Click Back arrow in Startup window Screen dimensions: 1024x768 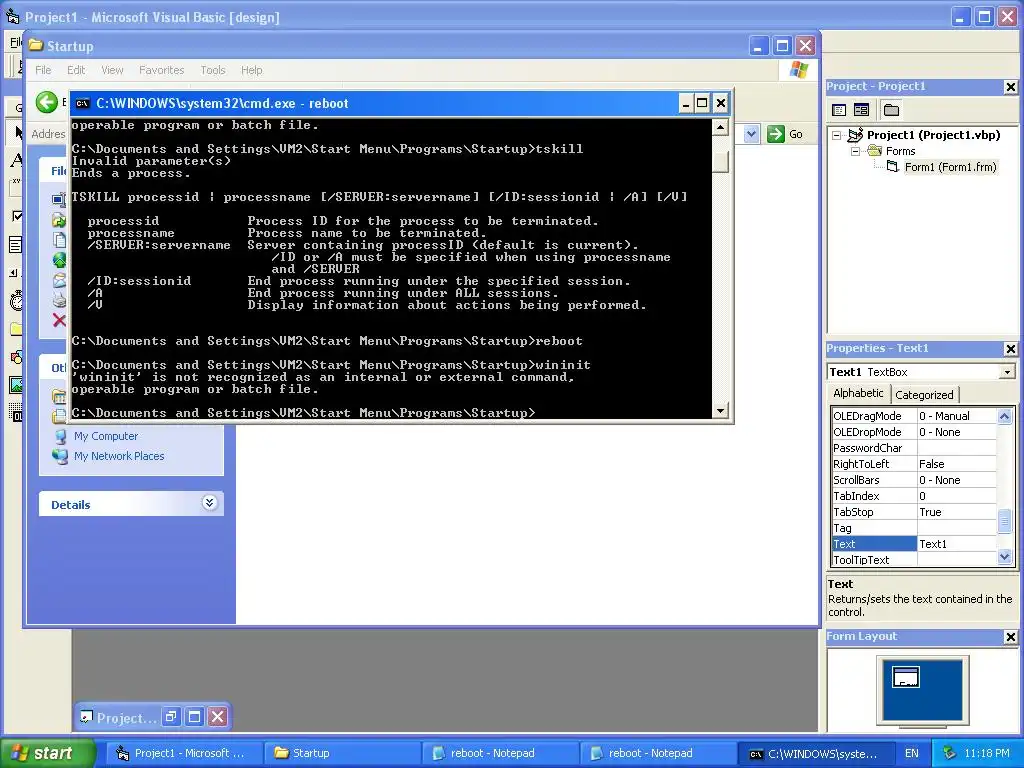(x=47, y=102)
